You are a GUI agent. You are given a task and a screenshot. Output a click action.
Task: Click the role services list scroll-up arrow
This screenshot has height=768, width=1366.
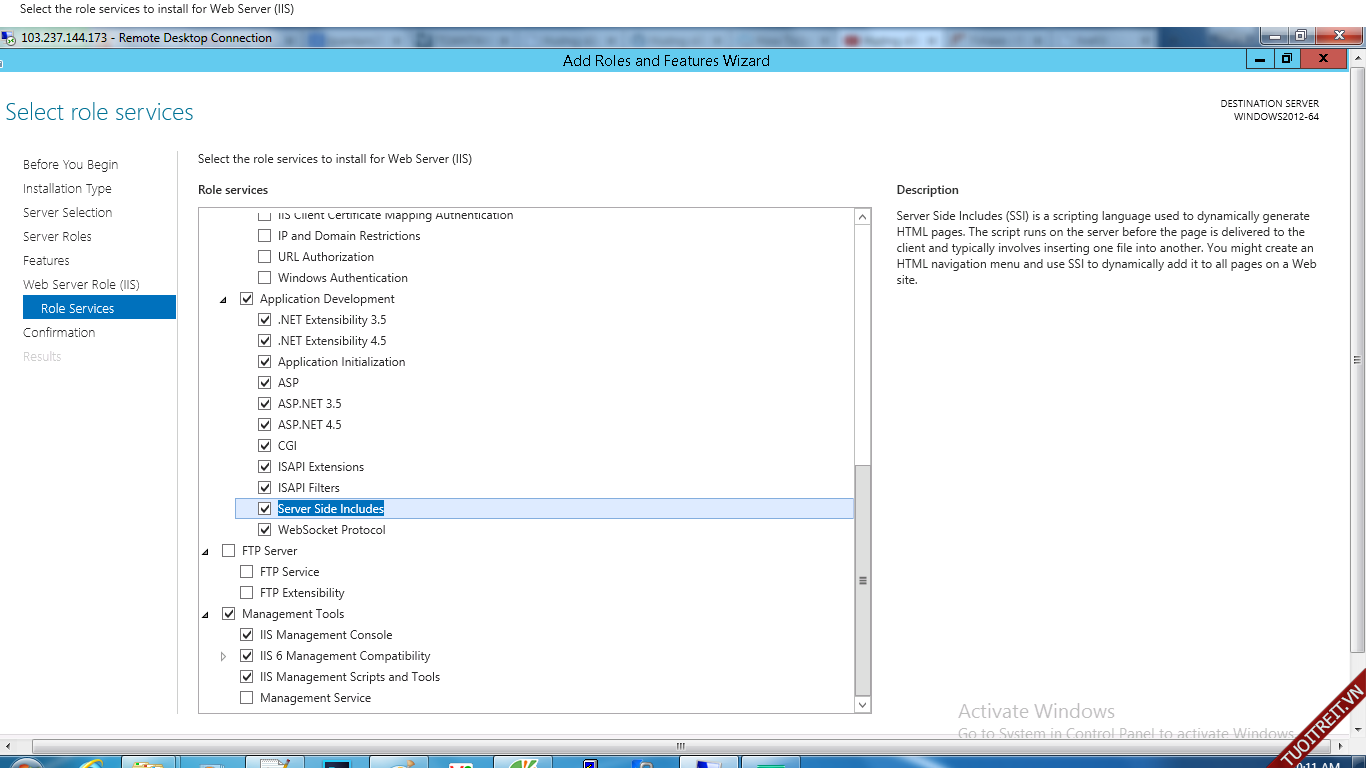point(863,217)
